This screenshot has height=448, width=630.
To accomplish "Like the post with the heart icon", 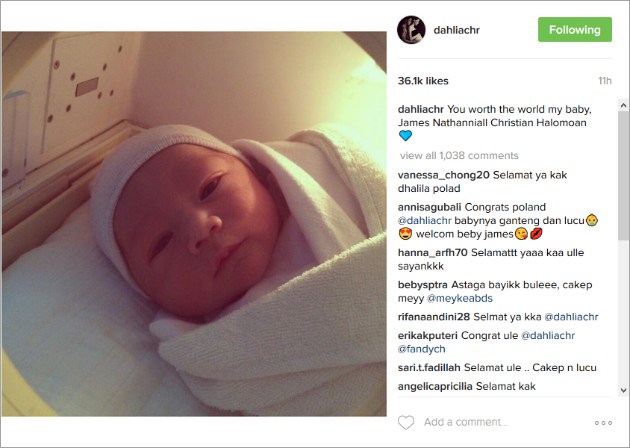I will coord(406,422).
